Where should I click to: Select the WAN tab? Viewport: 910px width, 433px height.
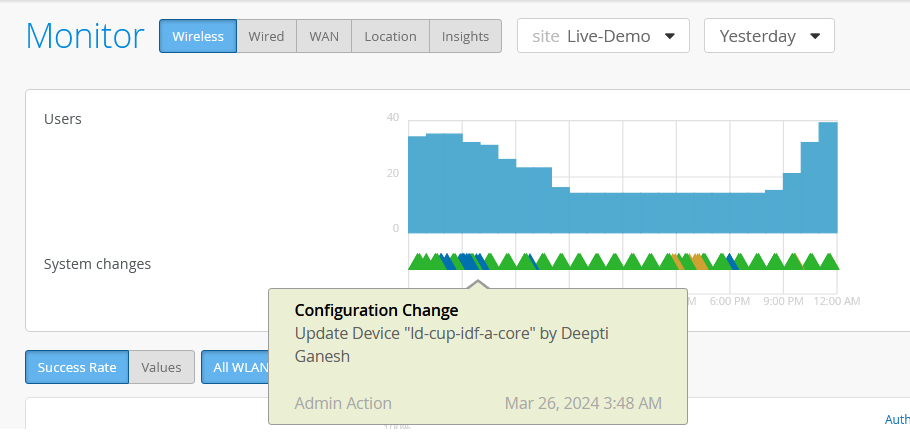tap(323, 37)
